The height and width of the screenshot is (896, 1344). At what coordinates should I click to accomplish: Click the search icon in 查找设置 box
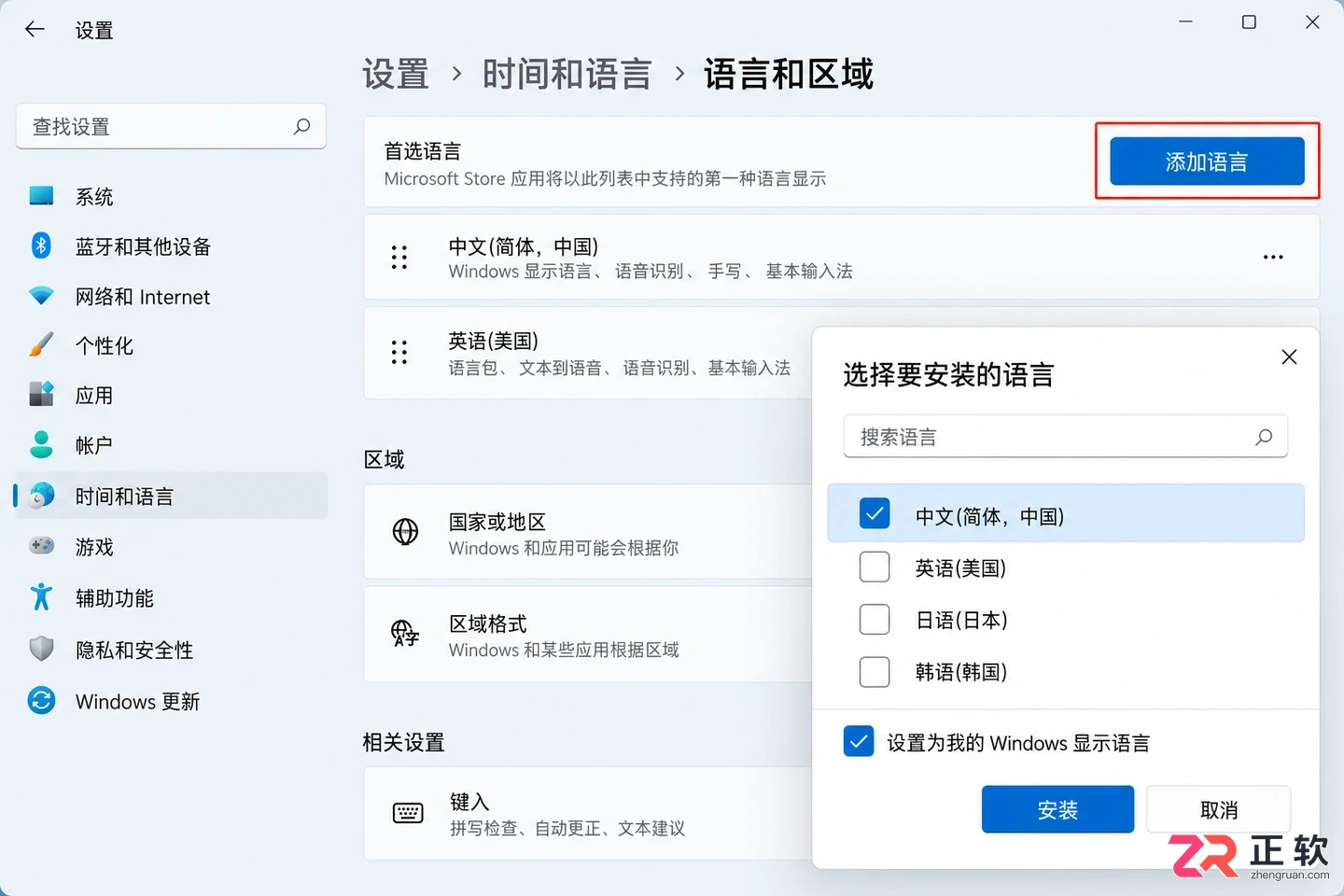pos(301,126)
